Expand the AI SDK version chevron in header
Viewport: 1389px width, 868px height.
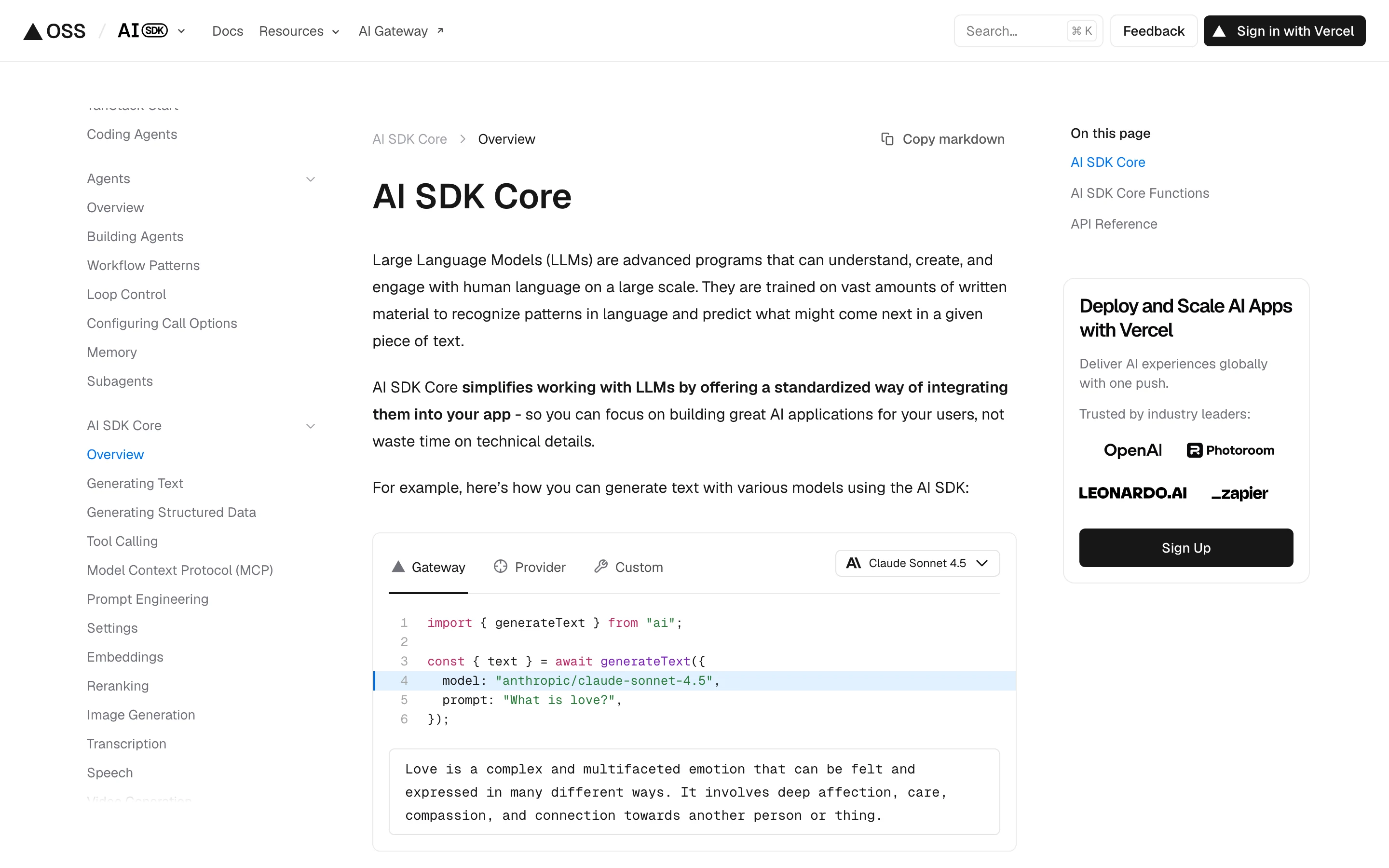(x=181, y=31)
